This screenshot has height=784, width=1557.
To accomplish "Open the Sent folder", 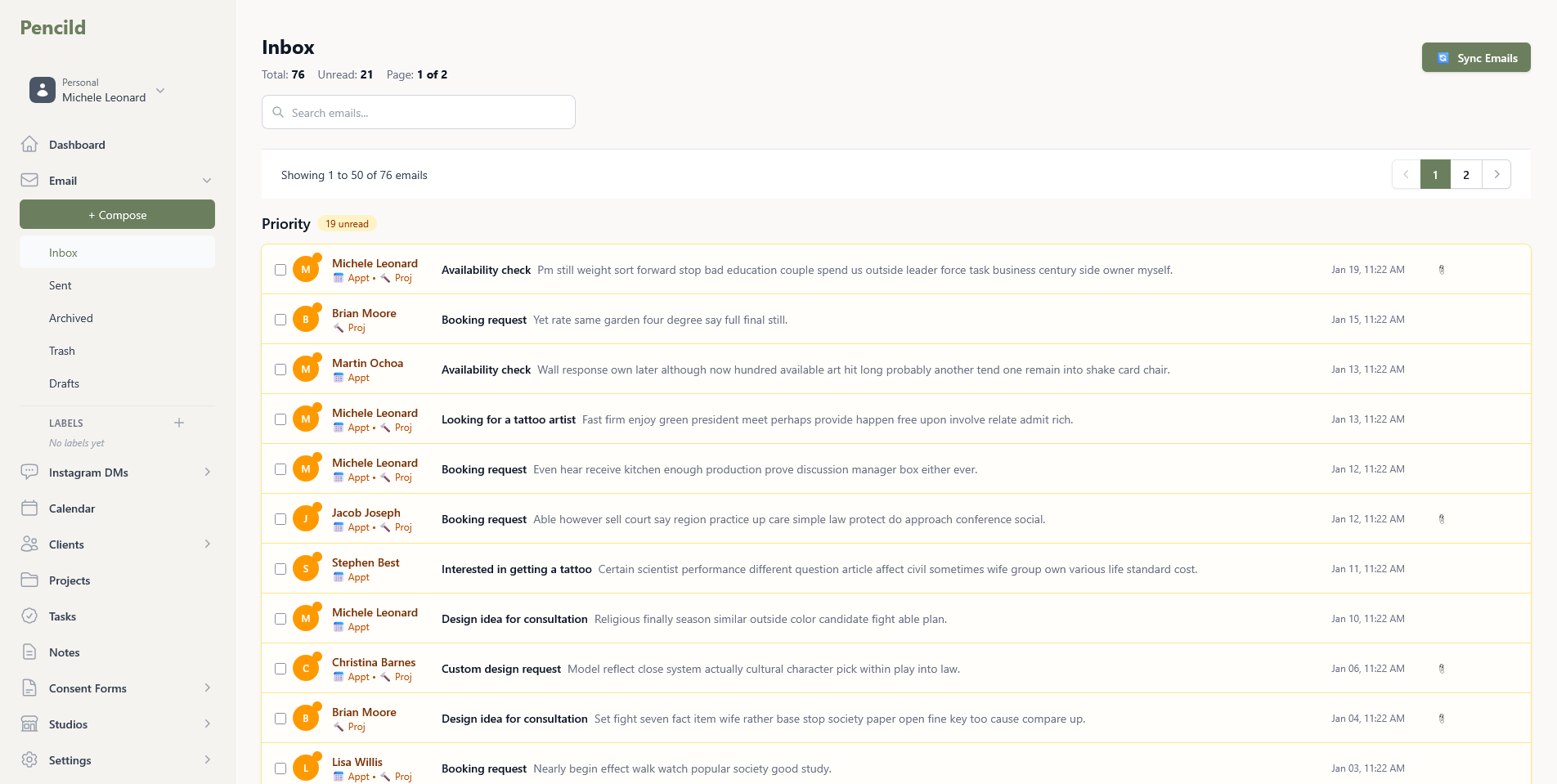I will tap(60, 285).
